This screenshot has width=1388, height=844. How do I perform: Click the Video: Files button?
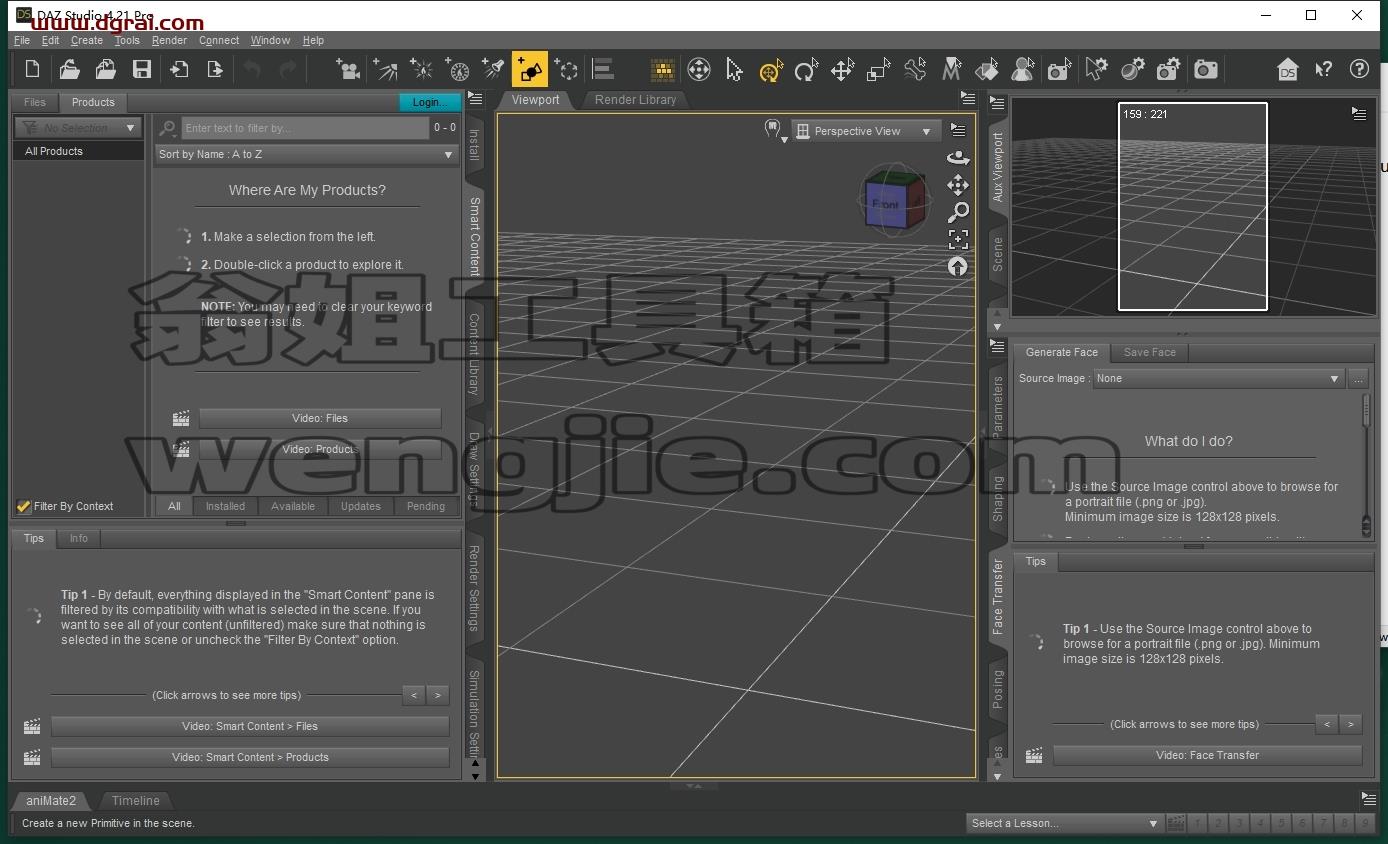pyautogui.click(x=320, y=418)
